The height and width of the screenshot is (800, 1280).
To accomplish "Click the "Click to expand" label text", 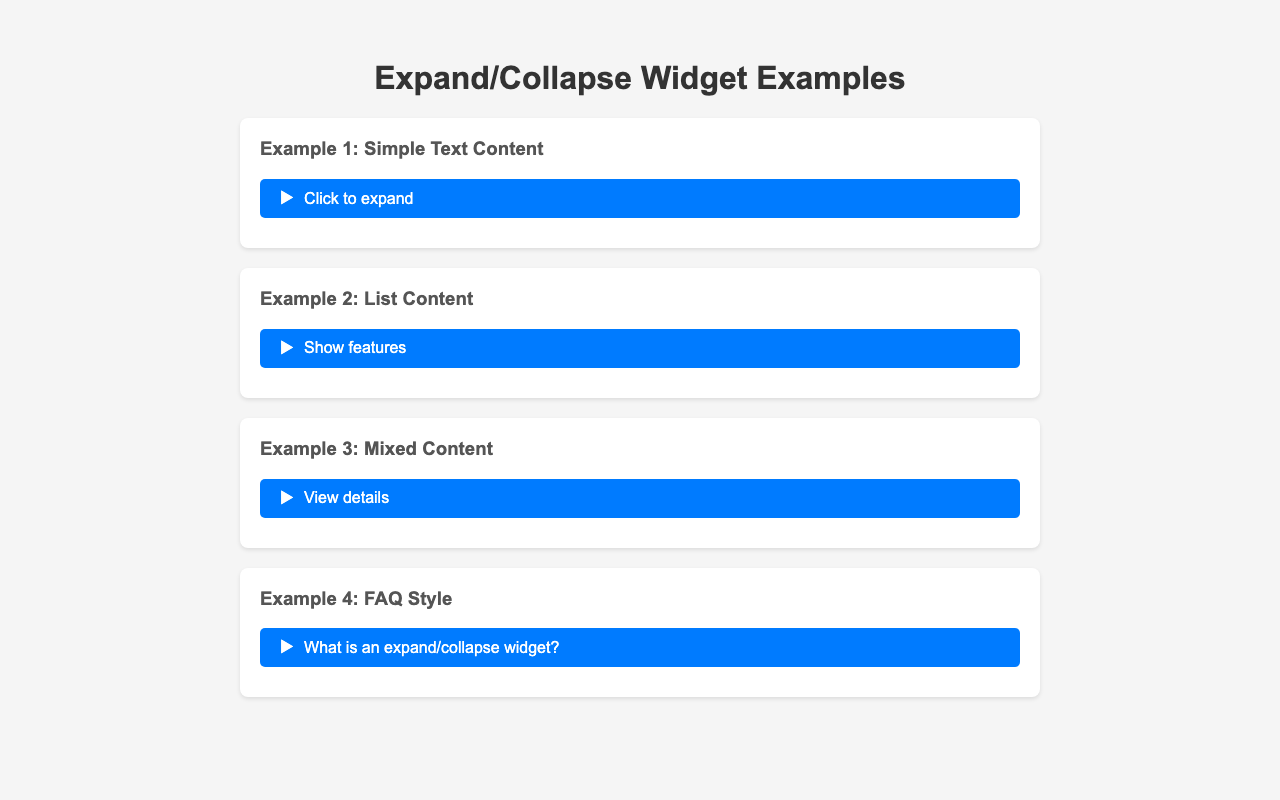I will click(358, 198).
